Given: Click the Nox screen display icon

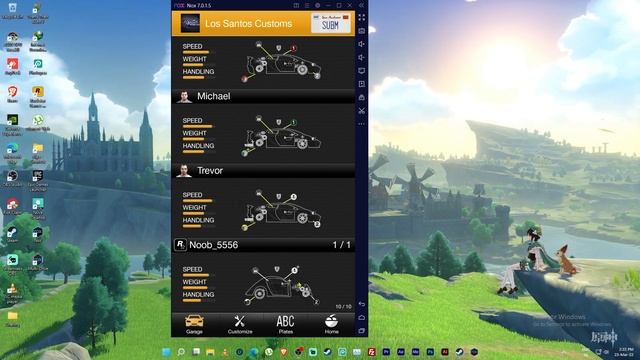Looking at the screenshot, I should click(x=362, y=71).
